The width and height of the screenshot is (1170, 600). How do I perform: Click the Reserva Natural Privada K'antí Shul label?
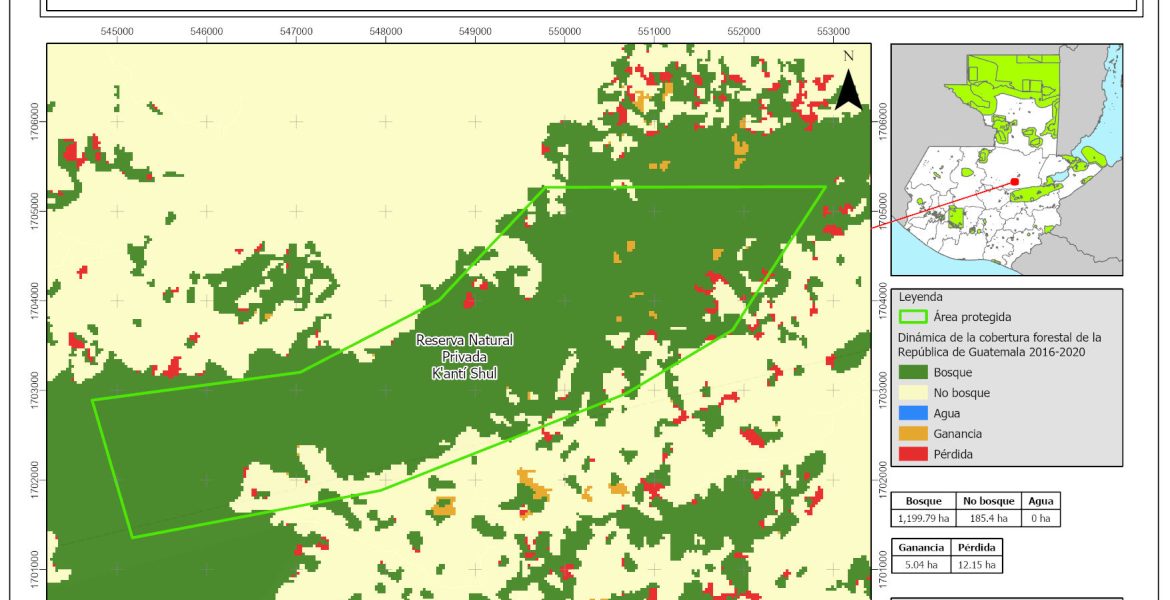[x=464, y=357]
